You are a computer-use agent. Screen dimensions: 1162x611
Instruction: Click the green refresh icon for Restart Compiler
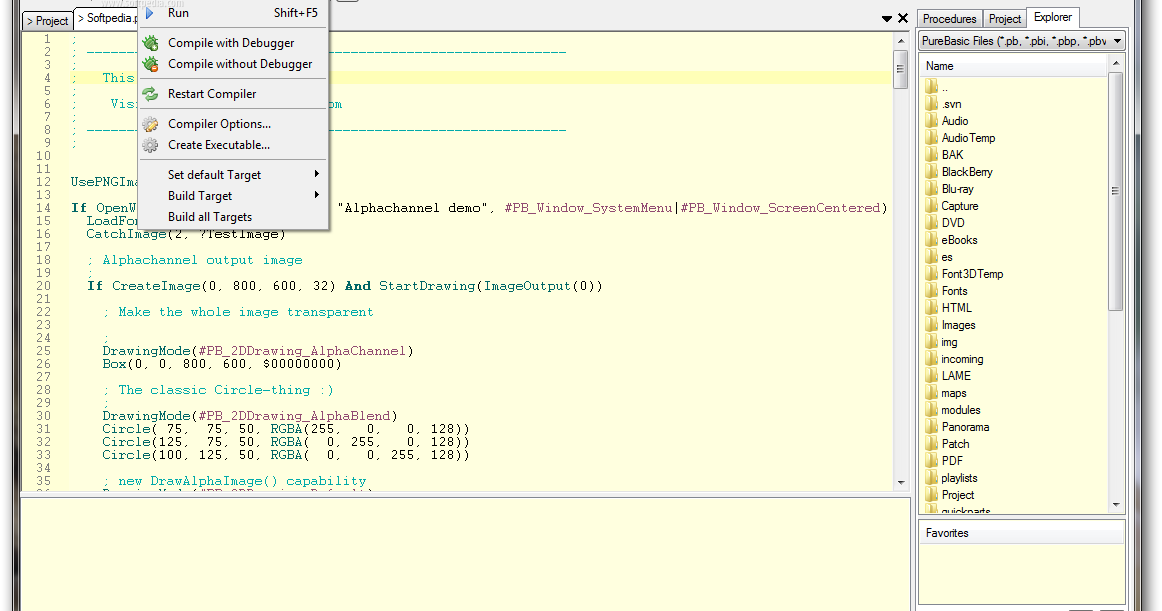[150, 94]
